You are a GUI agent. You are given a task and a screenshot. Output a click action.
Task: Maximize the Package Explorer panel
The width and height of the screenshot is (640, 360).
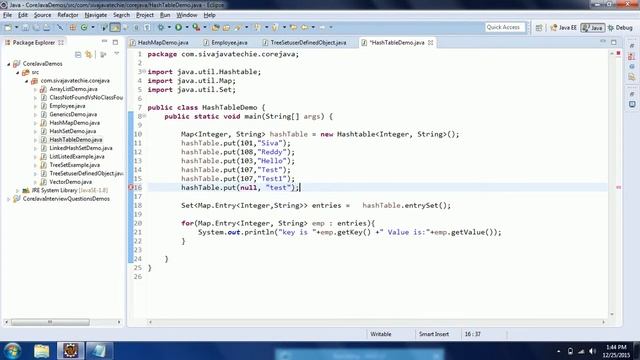pos(116,42)
